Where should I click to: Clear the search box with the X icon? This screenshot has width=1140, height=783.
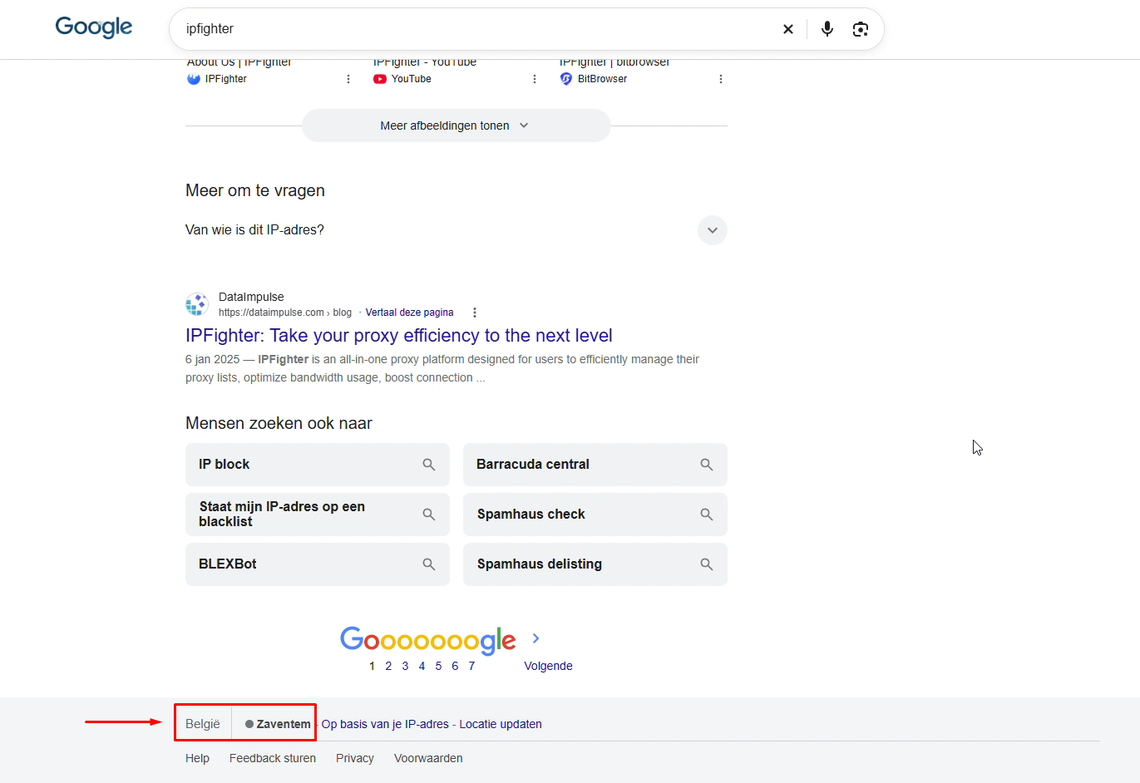[788, 29]
